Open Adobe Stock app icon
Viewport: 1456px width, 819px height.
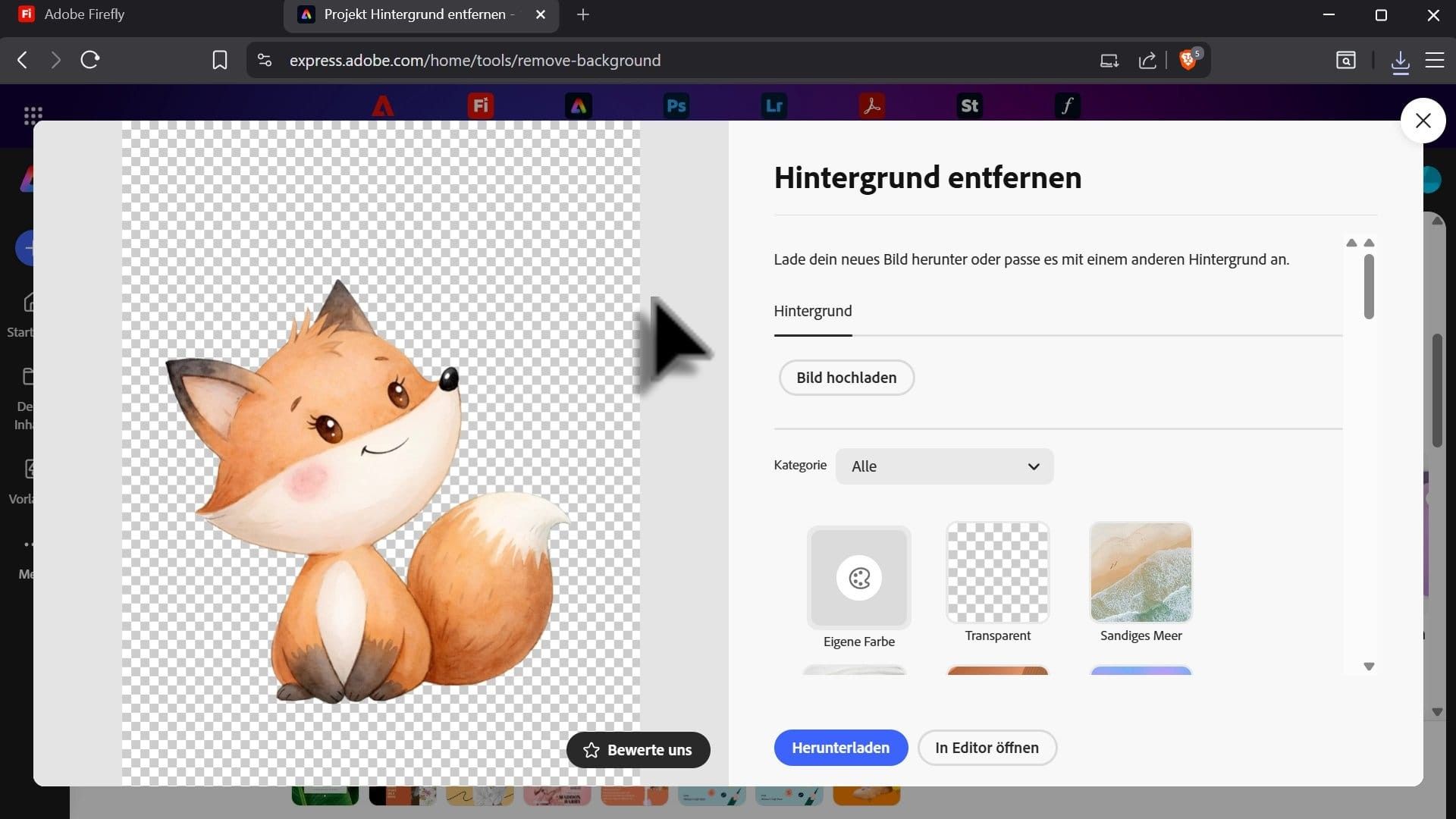click(969, 105)
